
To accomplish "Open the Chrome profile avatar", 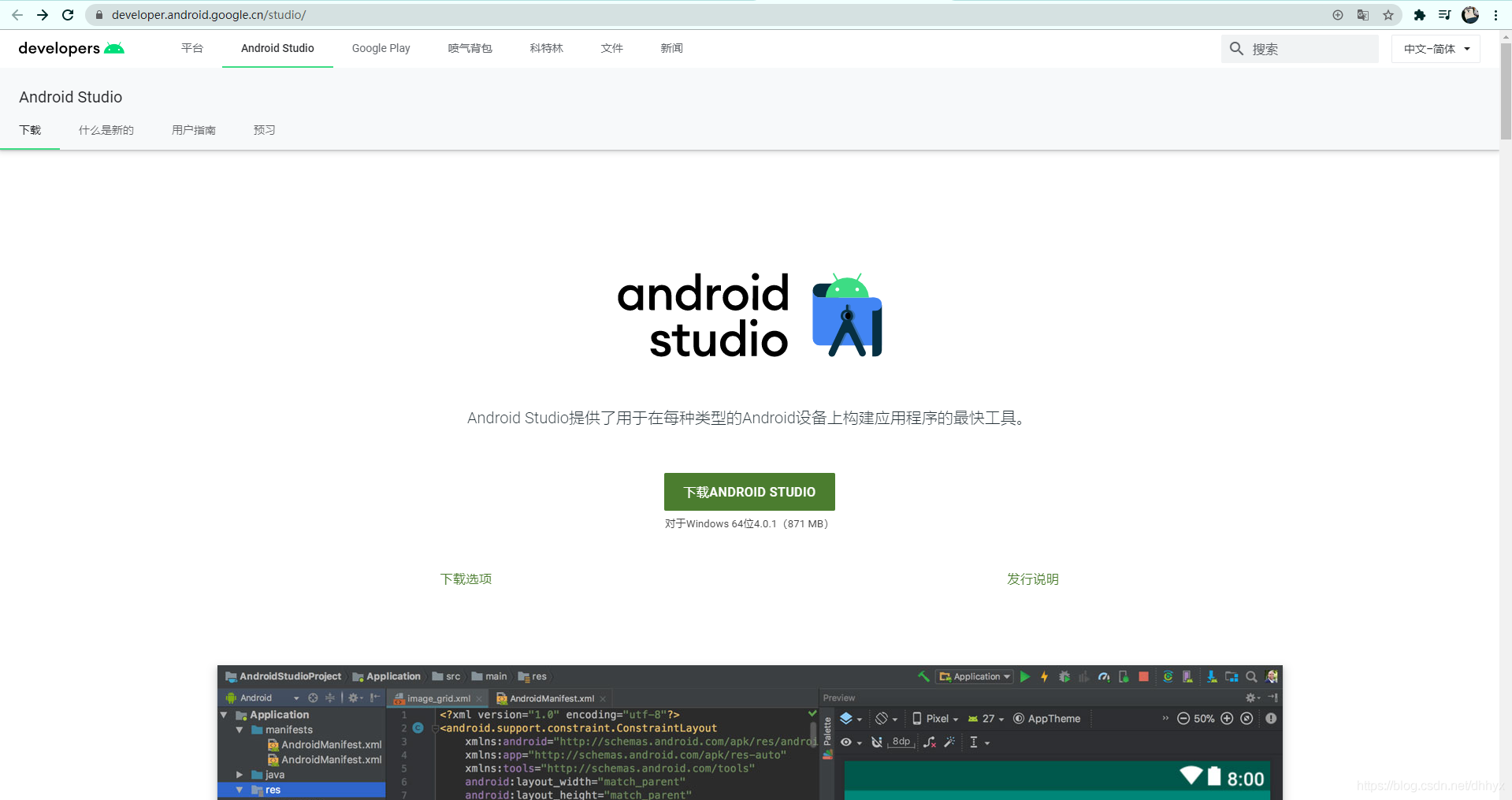I will pos(1470,15).
